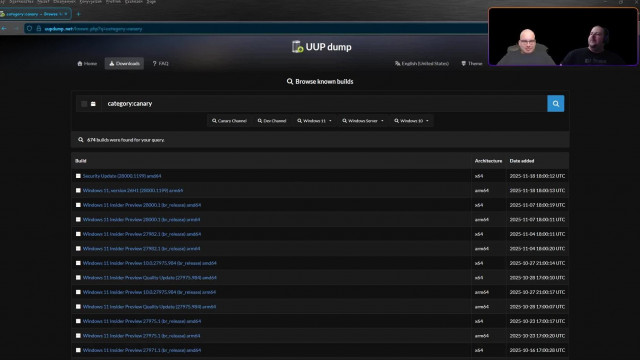Expand the Windows 11 filter dropdown
Screen dimensions: 640x360
[x=314, y=121]
